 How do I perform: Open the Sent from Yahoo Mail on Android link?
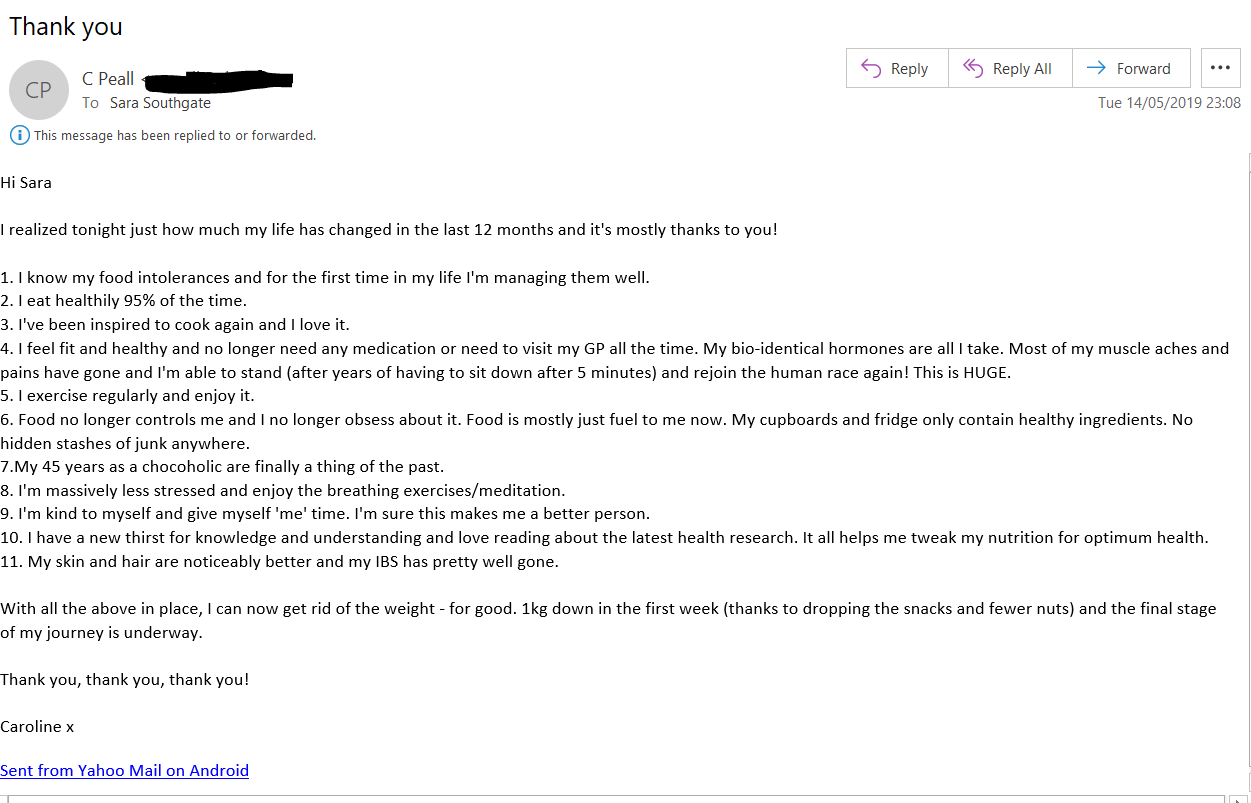click(124, 770)
